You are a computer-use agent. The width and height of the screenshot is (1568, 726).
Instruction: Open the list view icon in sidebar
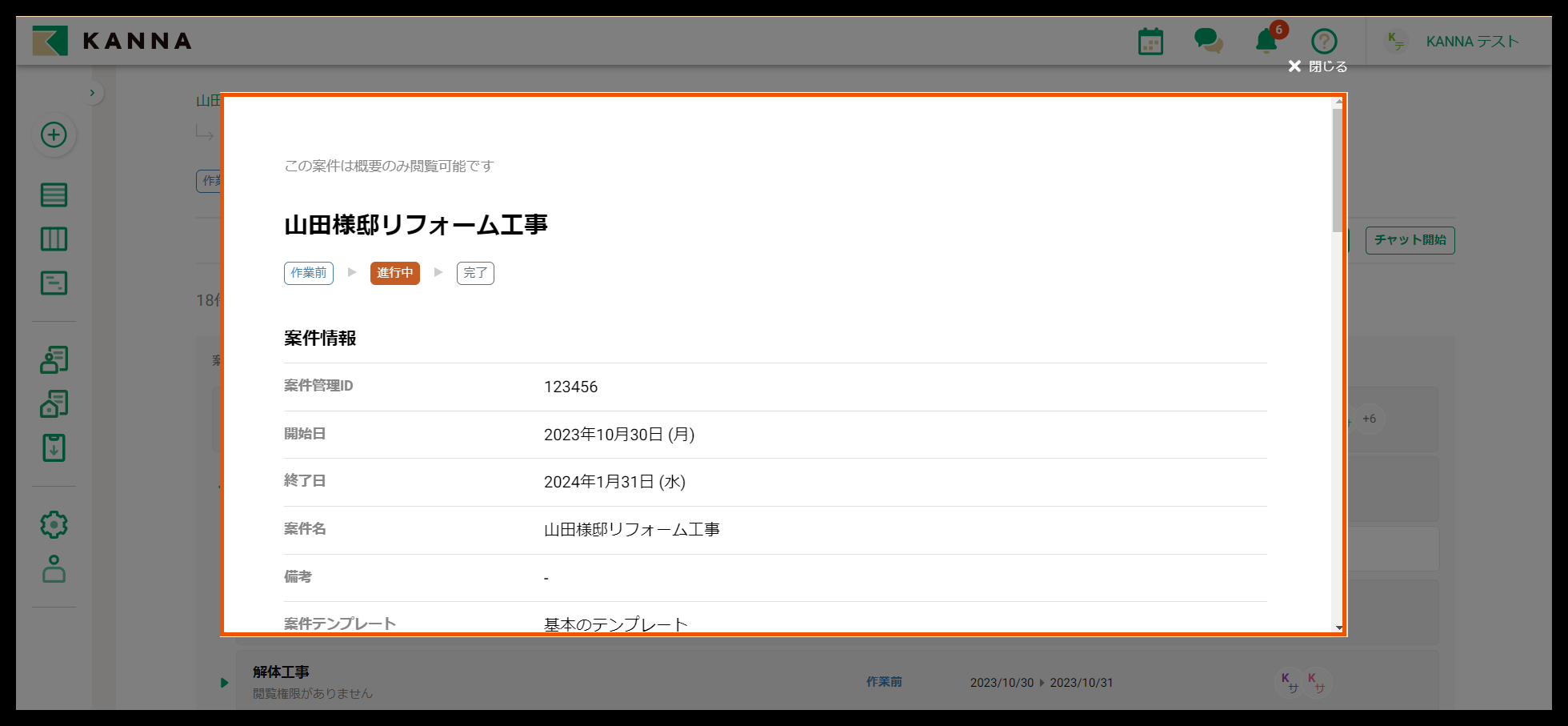(x=54, y=194)
